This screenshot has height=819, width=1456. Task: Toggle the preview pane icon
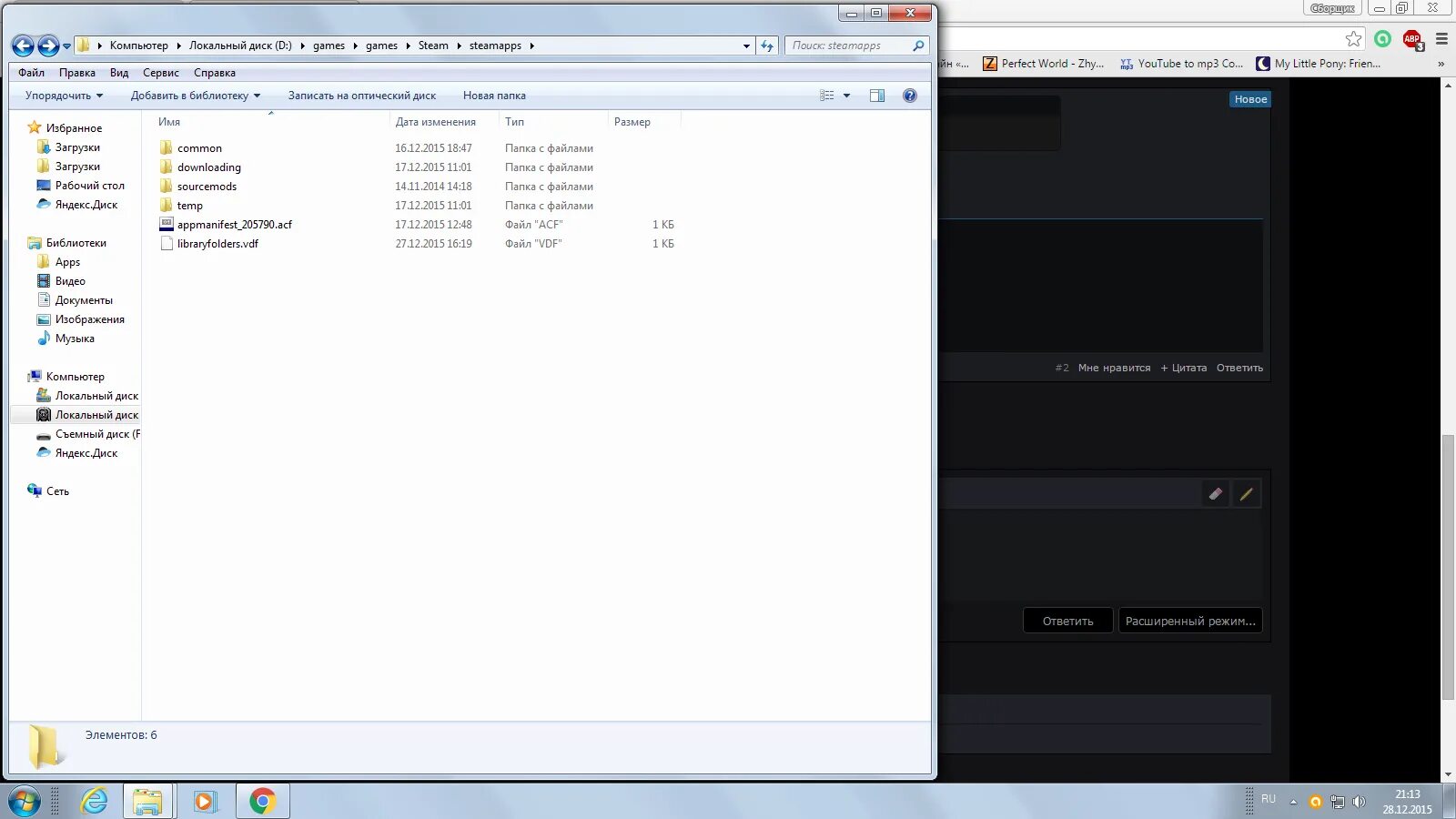click(877, 96)
